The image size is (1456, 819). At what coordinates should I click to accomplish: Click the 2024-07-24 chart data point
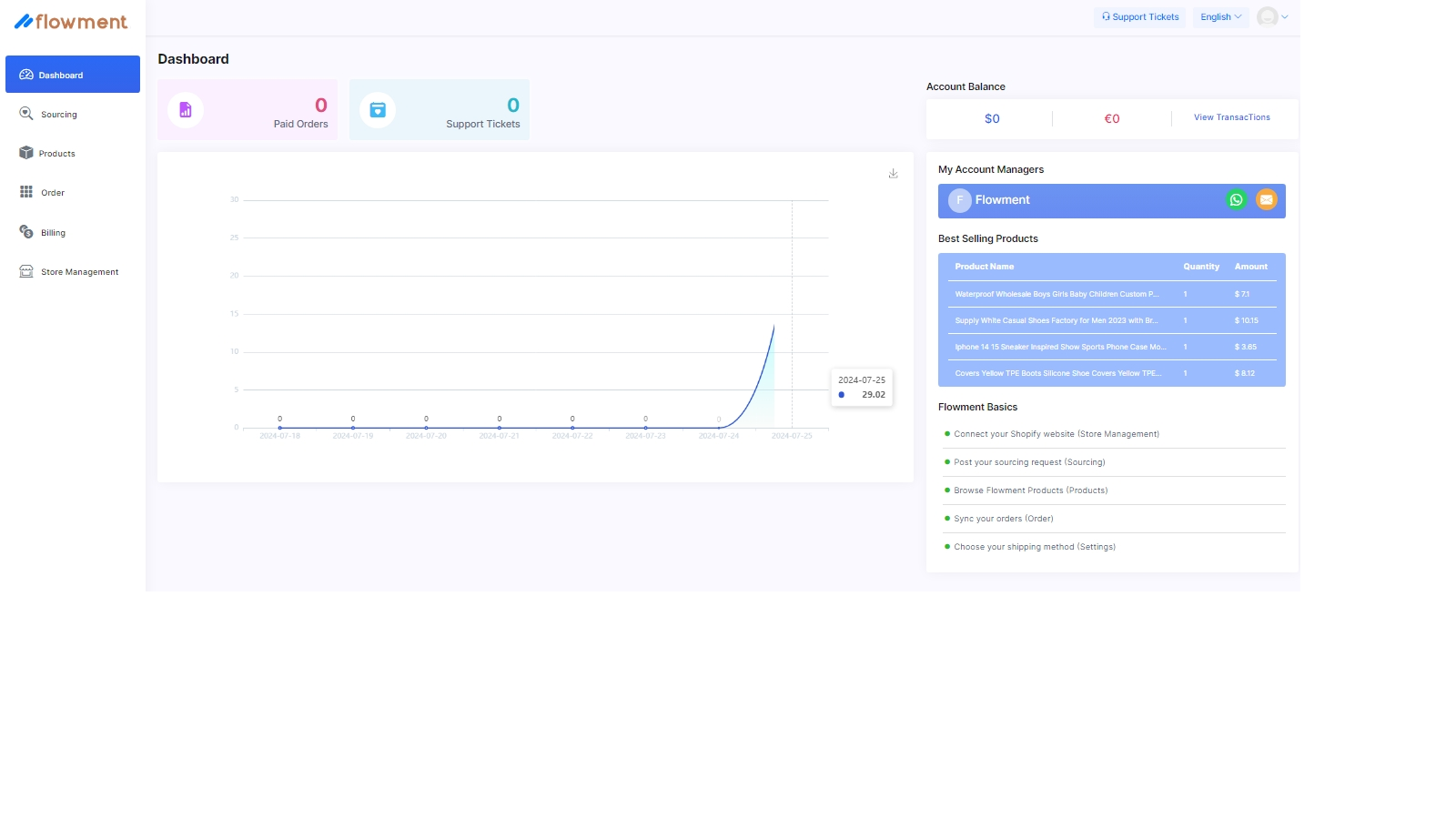(x=719, y=428)
